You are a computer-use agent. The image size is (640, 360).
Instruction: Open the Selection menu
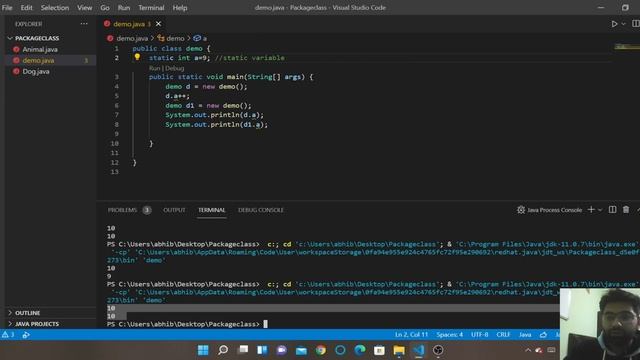(x=55, y=8)
